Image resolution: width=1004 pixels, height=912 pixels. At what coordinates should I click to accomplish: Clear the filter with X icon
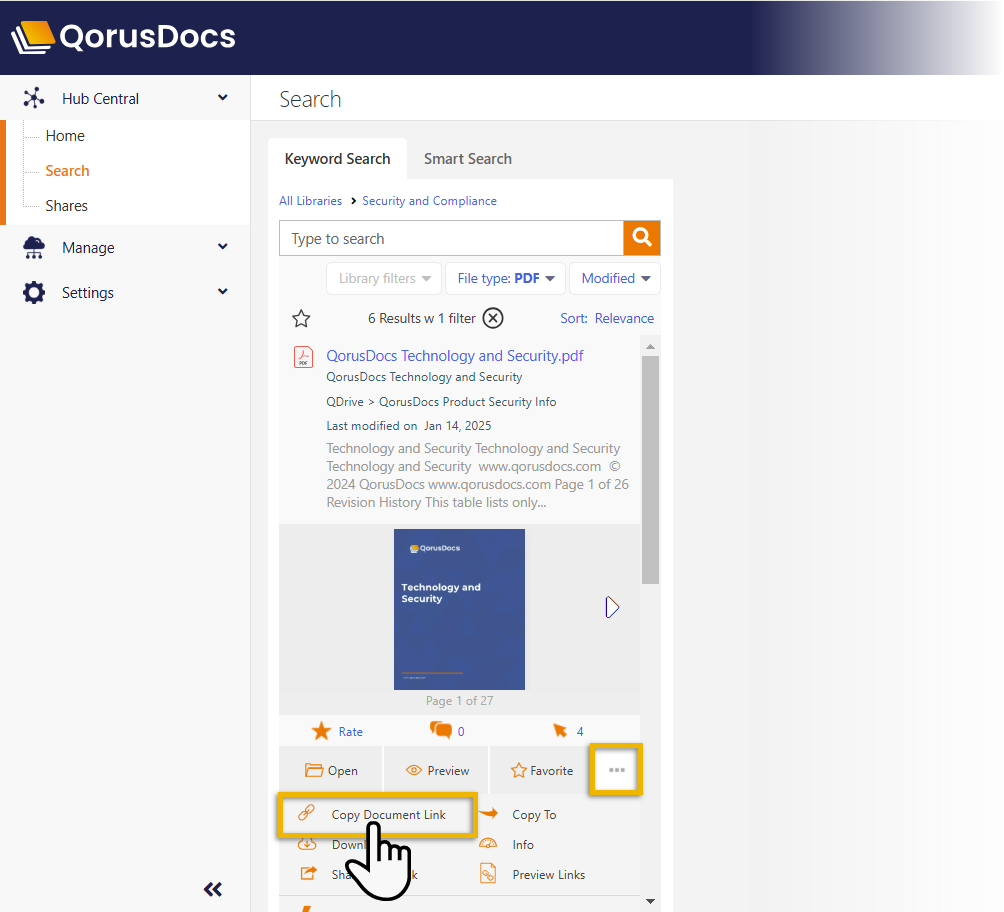click(492, 318)
